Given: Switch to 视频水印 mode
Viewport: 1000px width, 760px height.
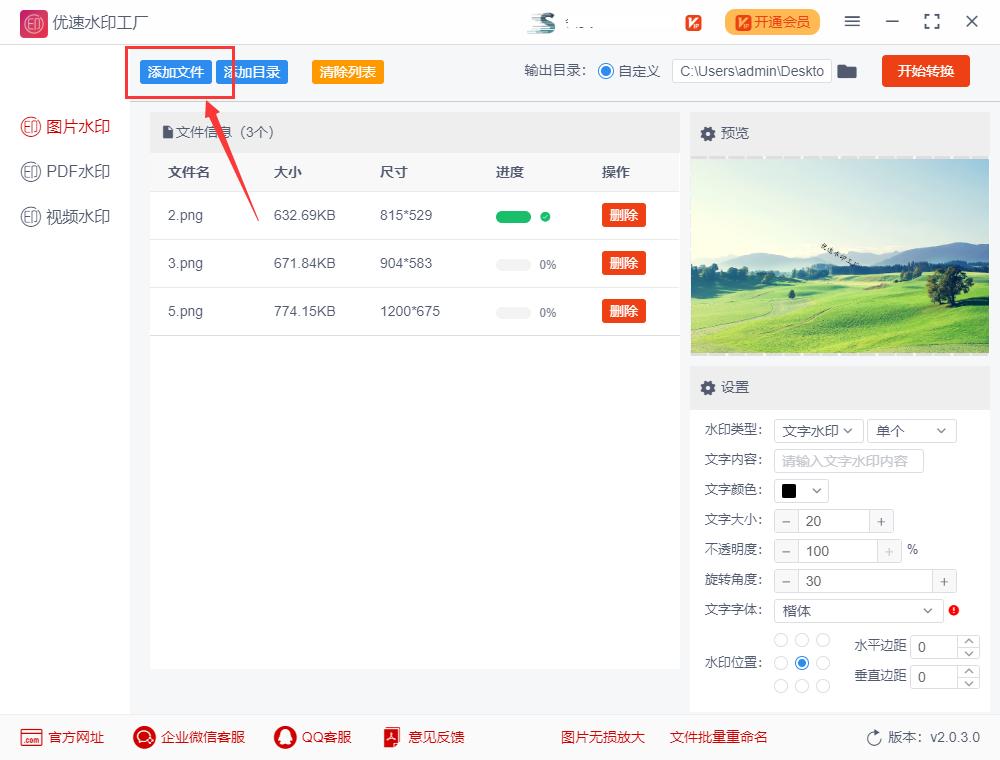Looking at the screenshot, I should point(64,216).
